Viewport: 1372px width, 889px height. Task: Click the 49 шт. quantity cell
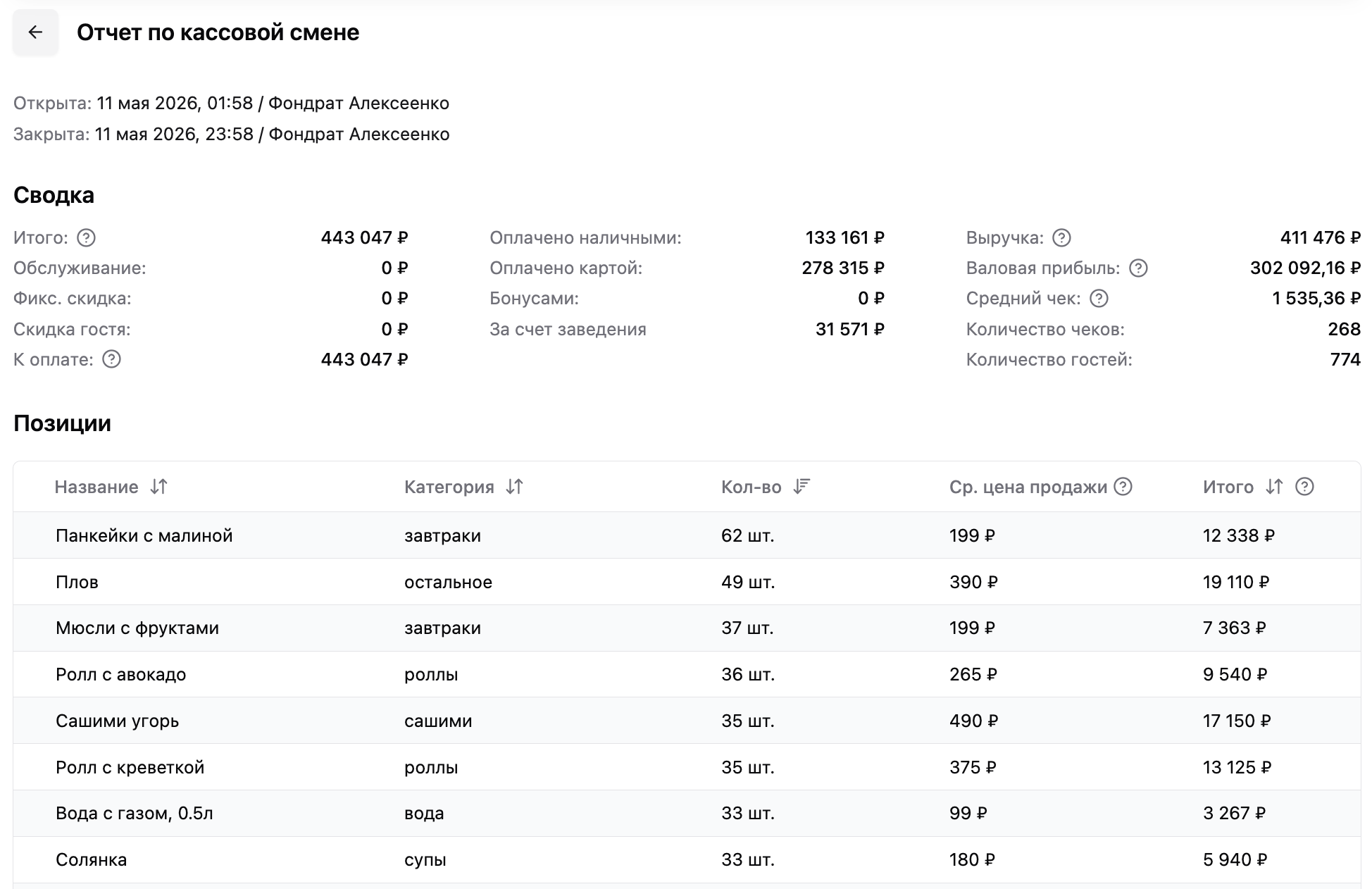748,582
